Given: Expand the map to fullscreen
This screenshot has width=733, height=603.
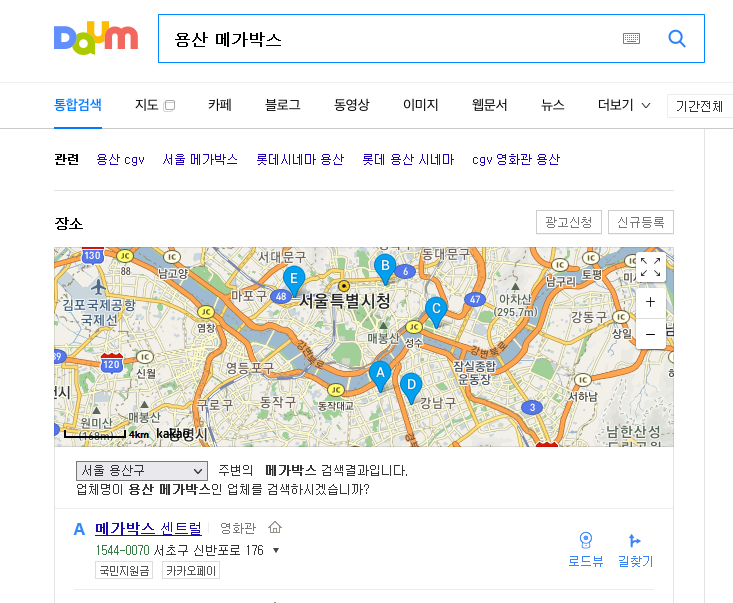Looking at the screenshot, I should coord(650,267).
